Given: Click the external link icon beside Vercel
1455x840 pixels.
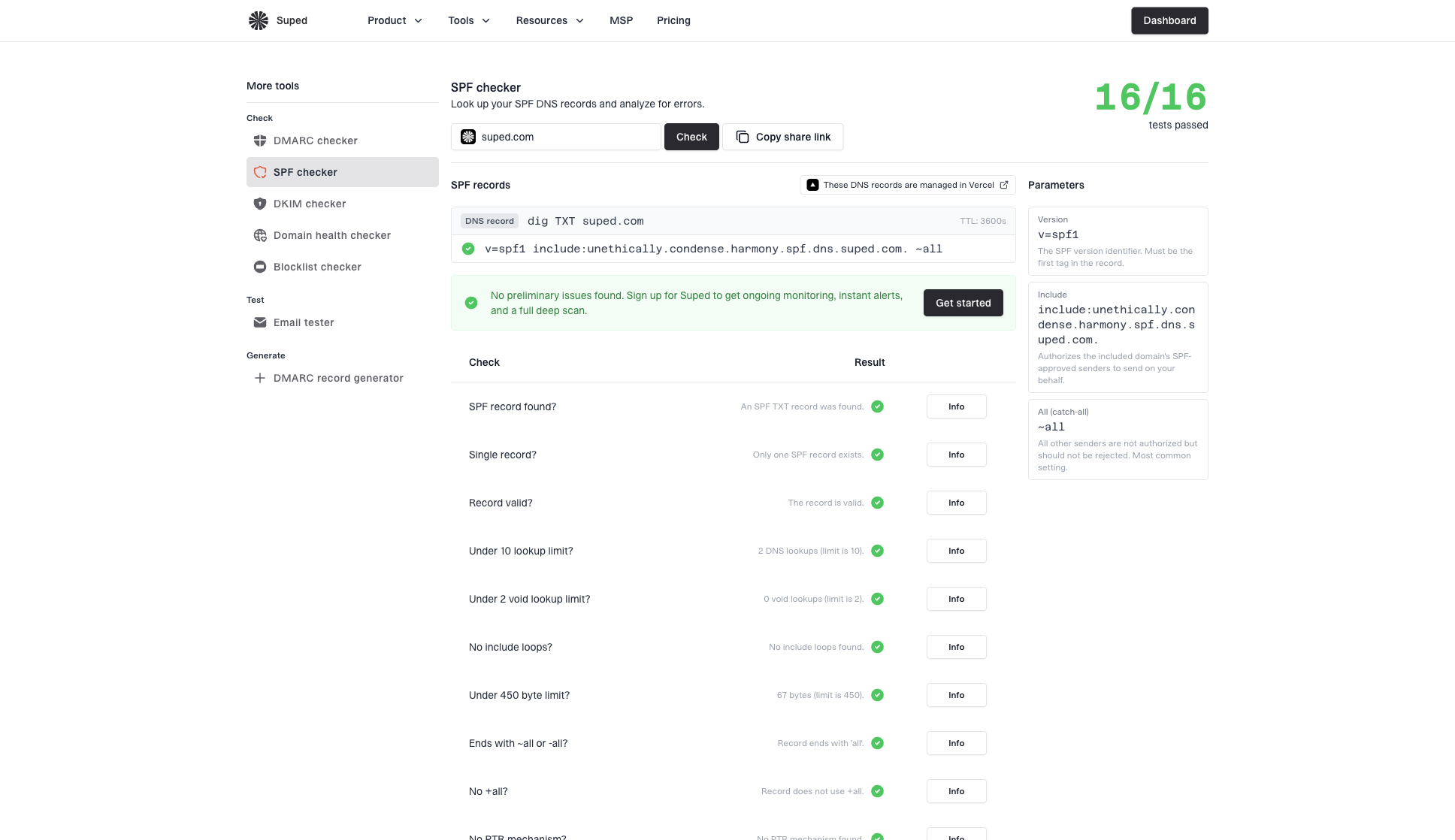Looking at the screenshot, I should pos(1004,185).
